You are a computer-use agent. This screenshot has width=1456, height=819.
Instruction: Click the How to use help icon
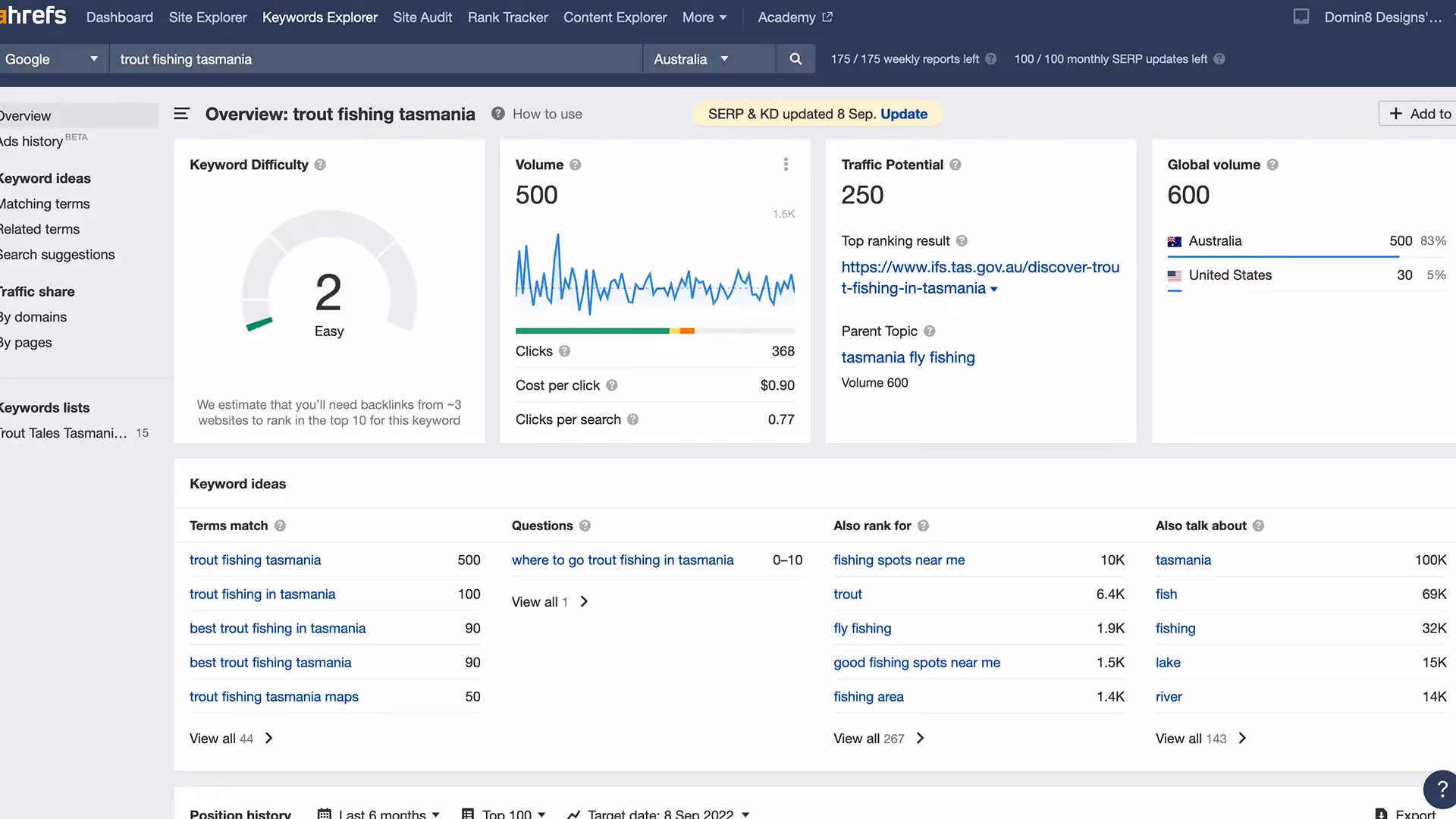click(497, 114)
